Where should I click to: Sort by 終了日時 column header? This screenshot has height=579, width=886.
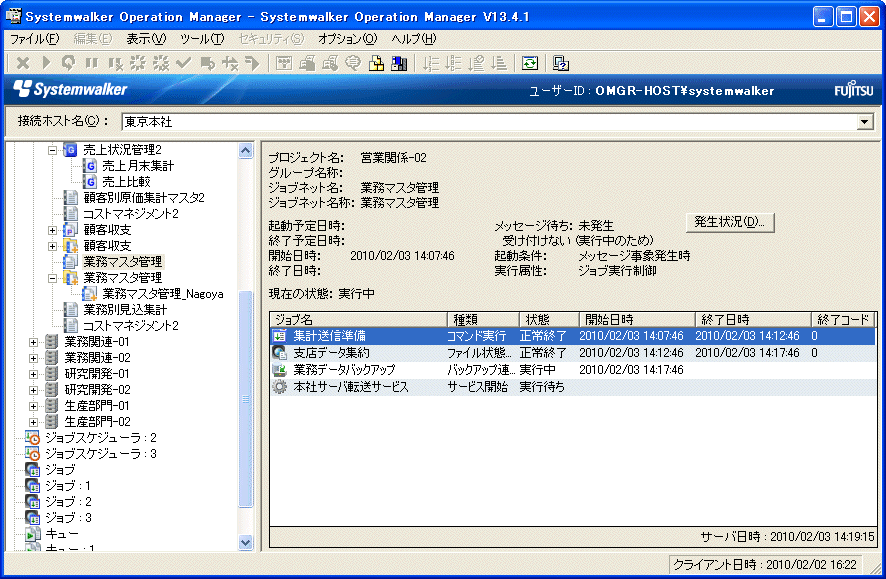[x=753, y=319]
